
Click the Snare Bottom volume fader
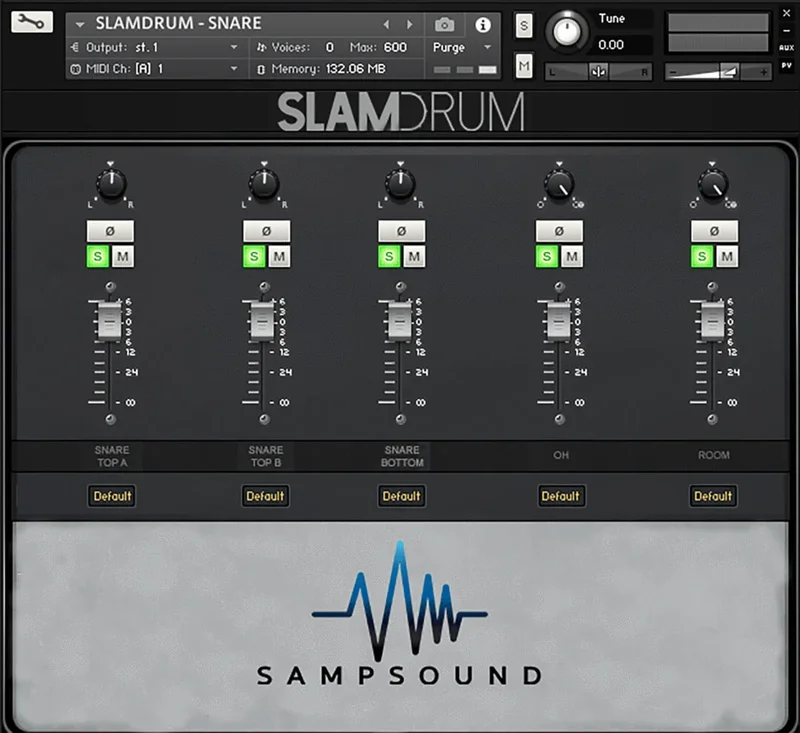tap(399, 321)
